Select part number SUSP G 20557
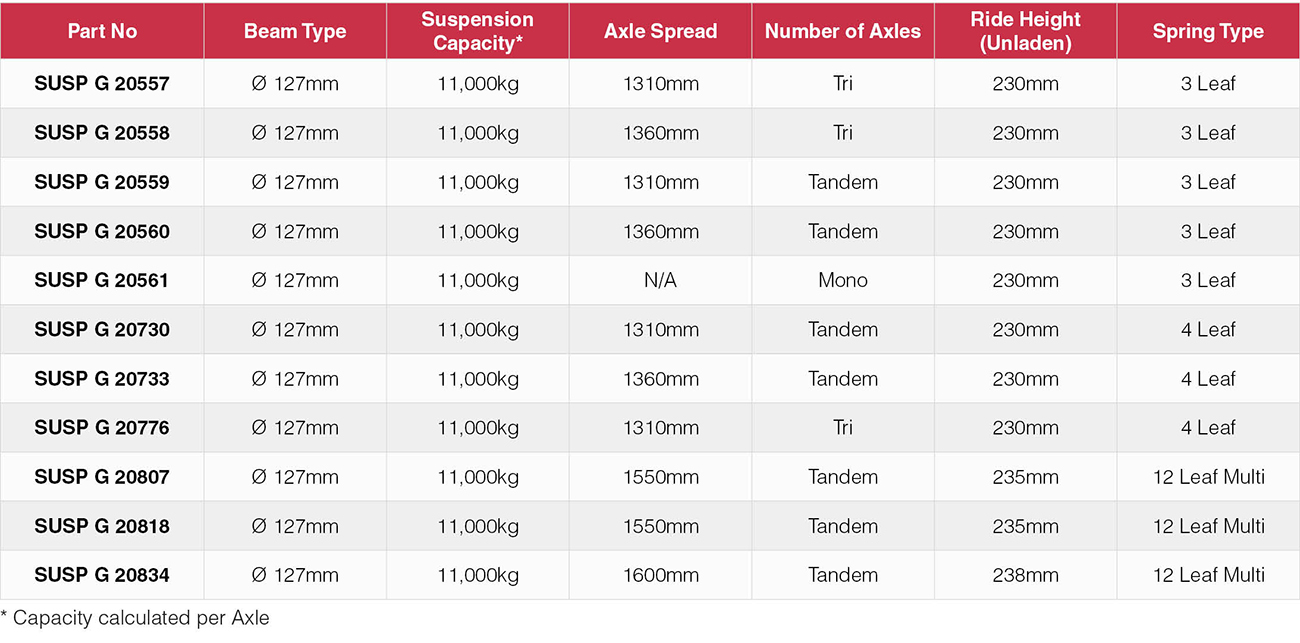 tap(102, 84)
